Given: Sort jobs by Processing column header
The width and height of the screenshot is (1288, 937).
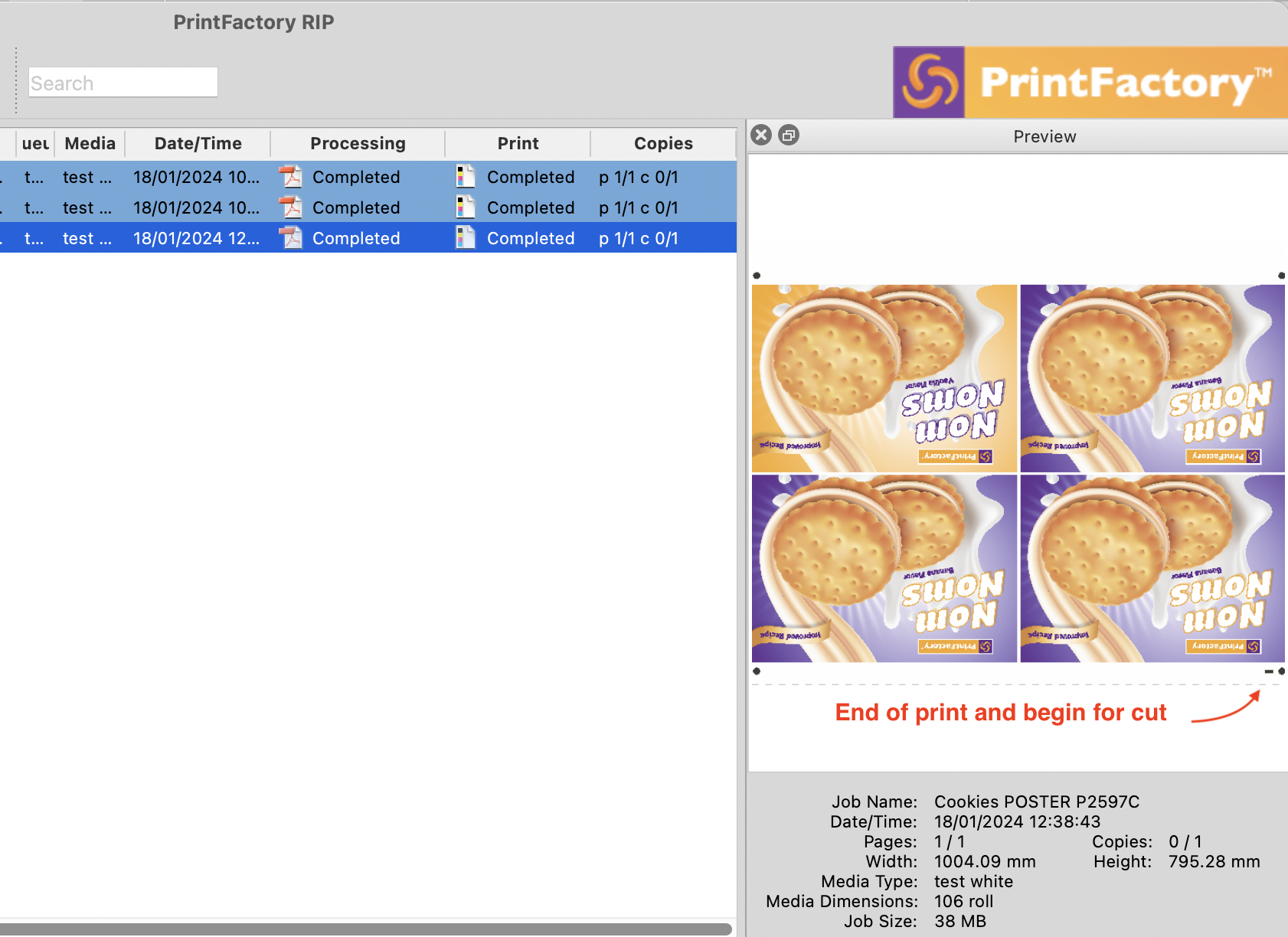Looking at the screenshot, I should point(358,143).
